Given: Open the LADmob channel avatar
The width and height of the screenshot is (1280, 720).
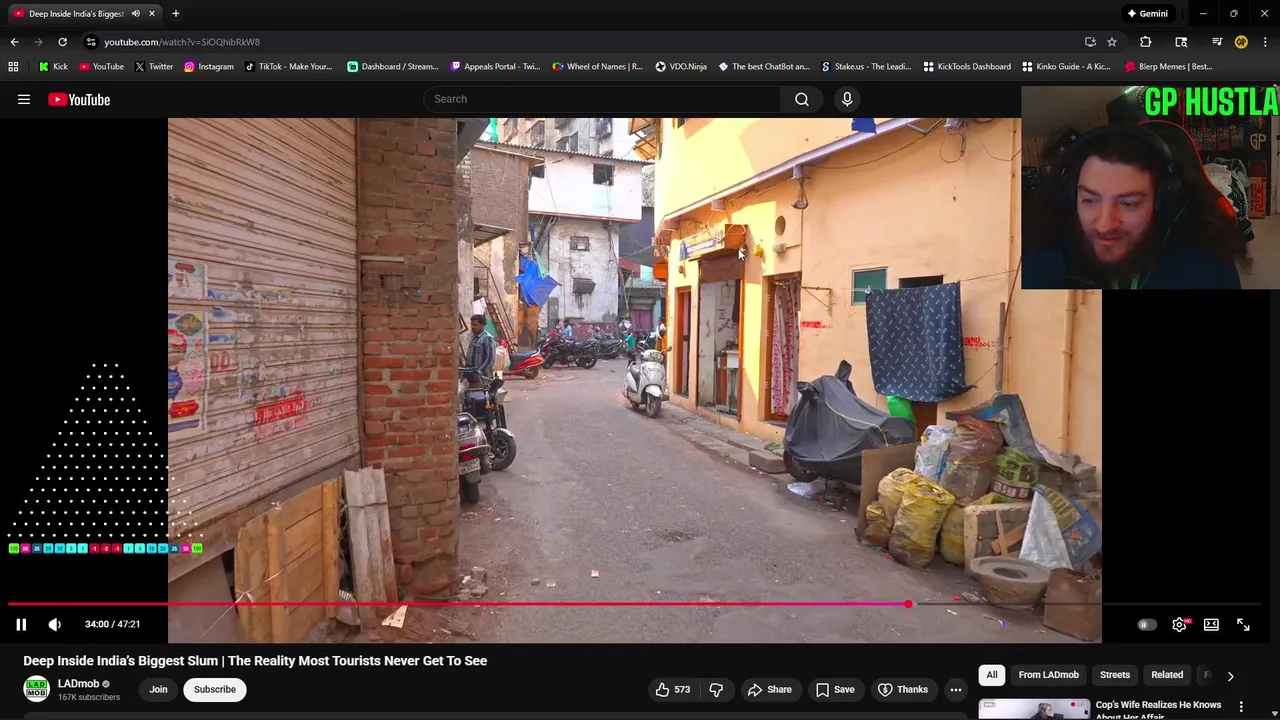Looking at the screenshot, I should 36,689.
